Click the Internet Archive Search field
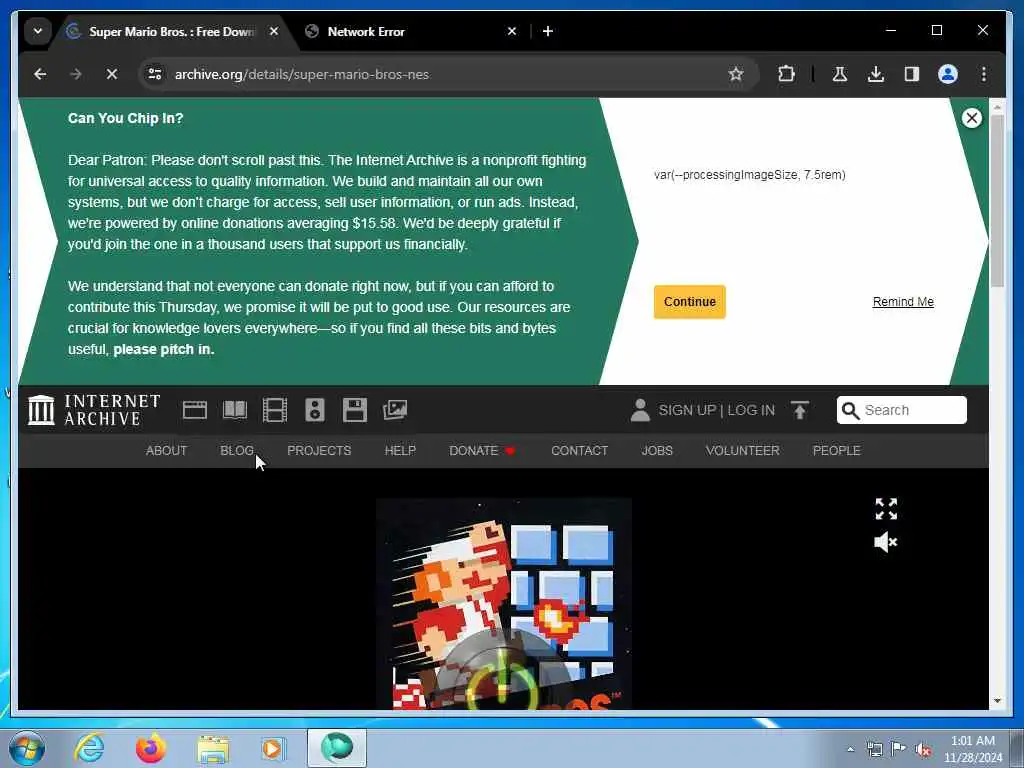This screenshot has width=1024, height=768. pos(902,410)
